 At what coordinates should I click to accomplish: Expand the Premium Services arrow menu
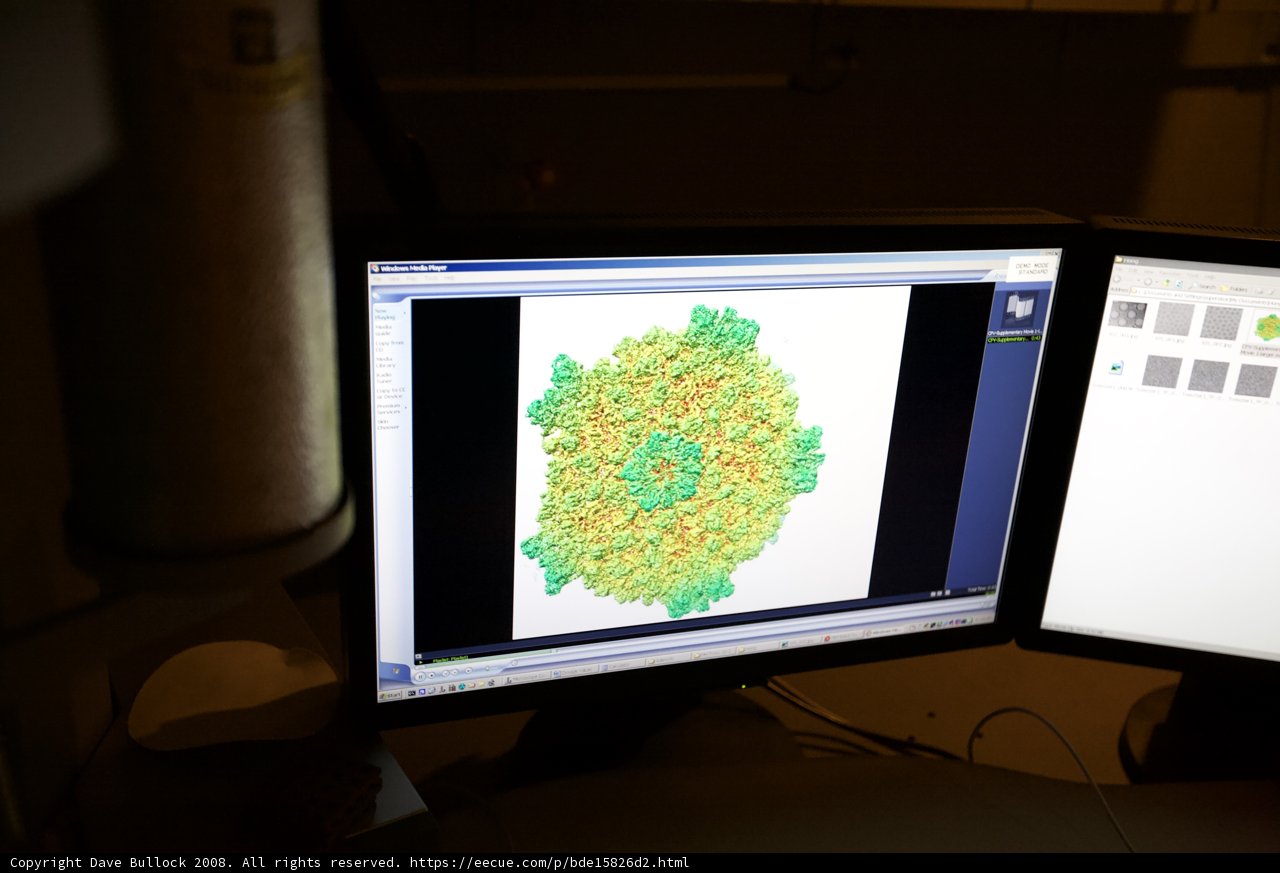click(406, 407)
